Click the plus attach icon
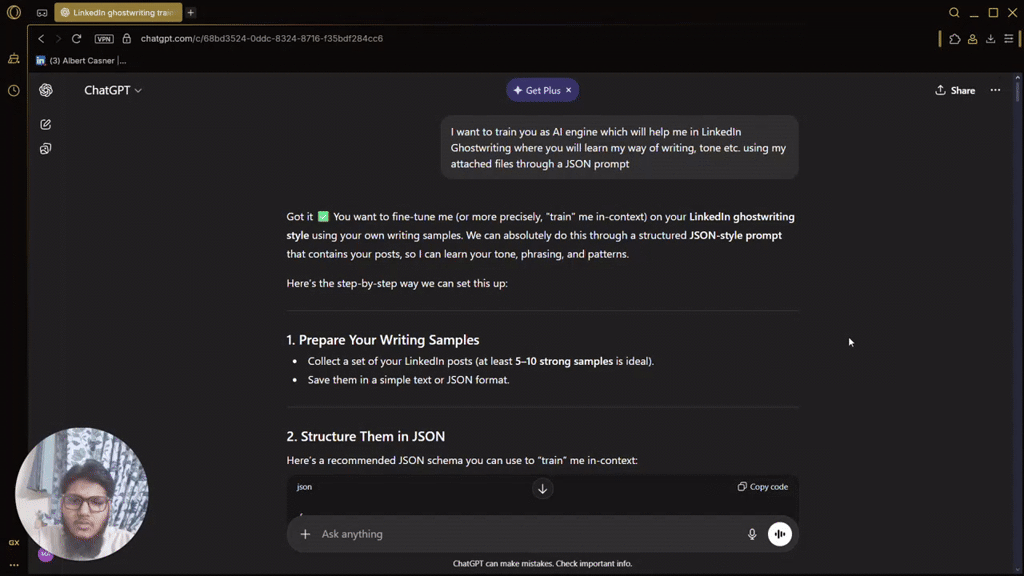Viewport: 1024px width, 576px height. point(305,534)
